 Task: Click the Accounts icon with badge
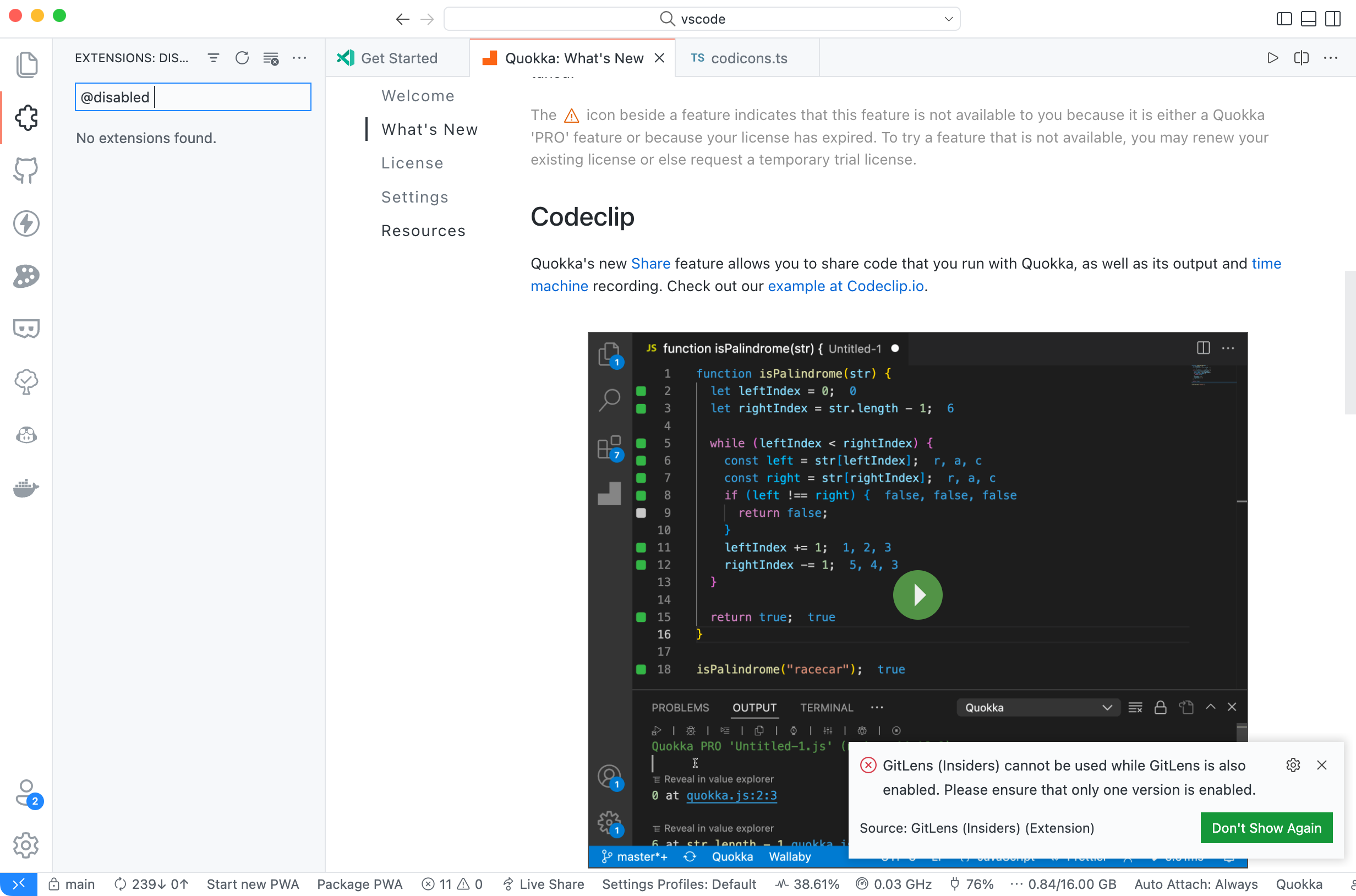(26, 793)
